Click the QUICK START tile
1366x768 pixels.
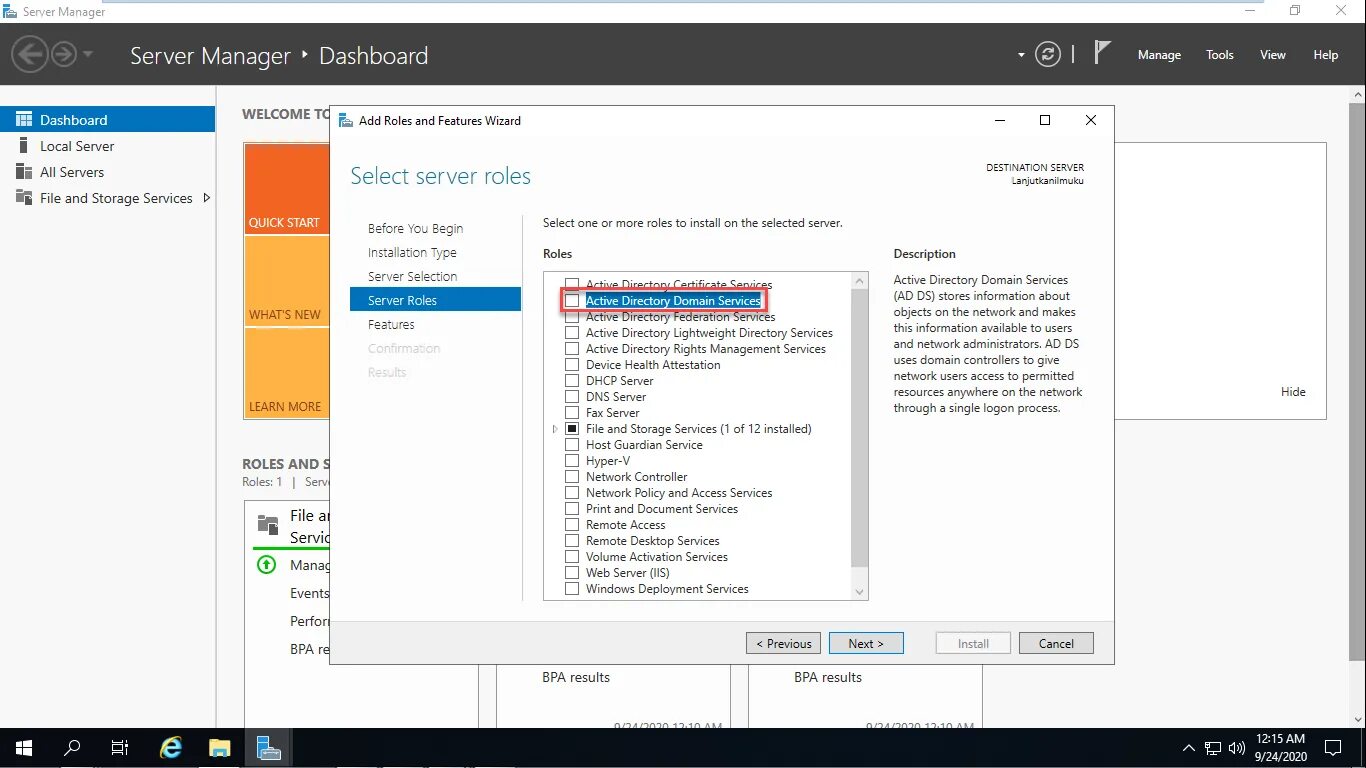point(287,189)
